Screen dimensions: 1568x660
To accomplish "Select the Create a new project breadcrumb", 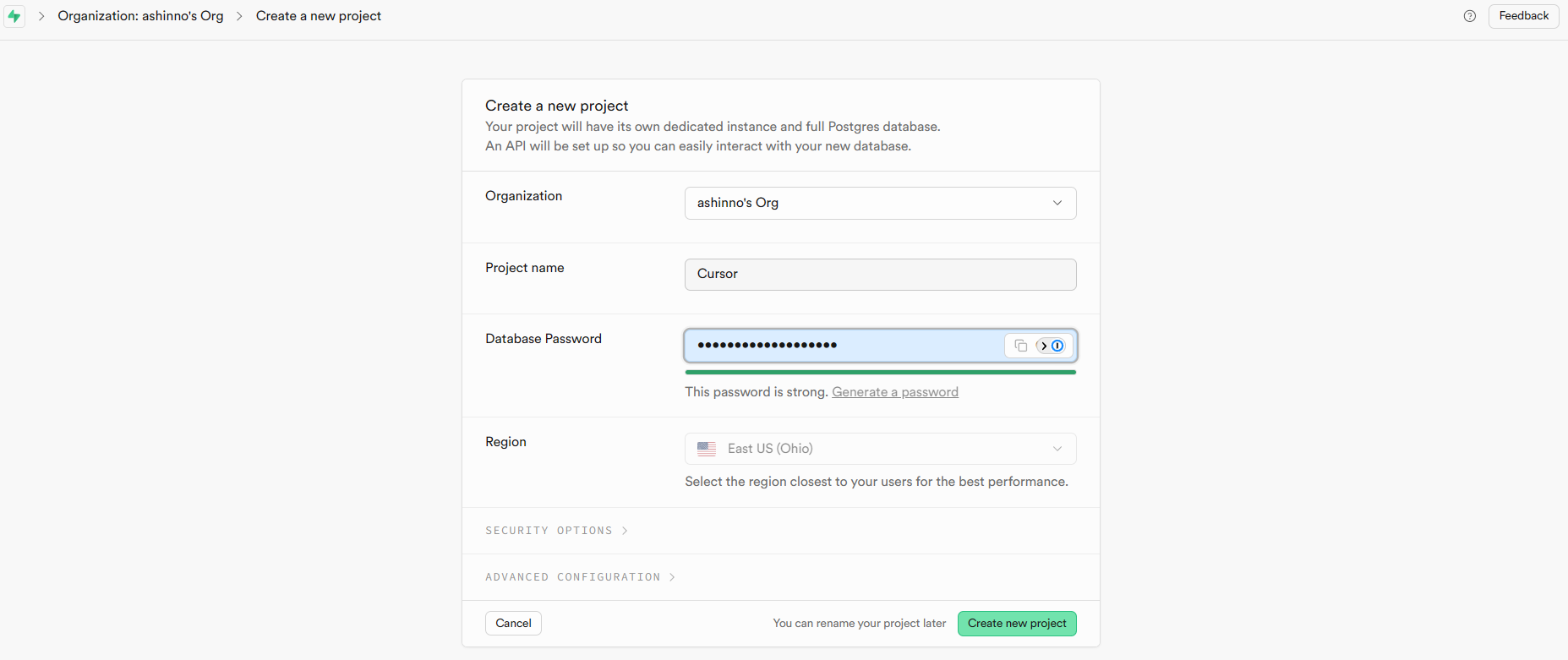I will (319, 16).
